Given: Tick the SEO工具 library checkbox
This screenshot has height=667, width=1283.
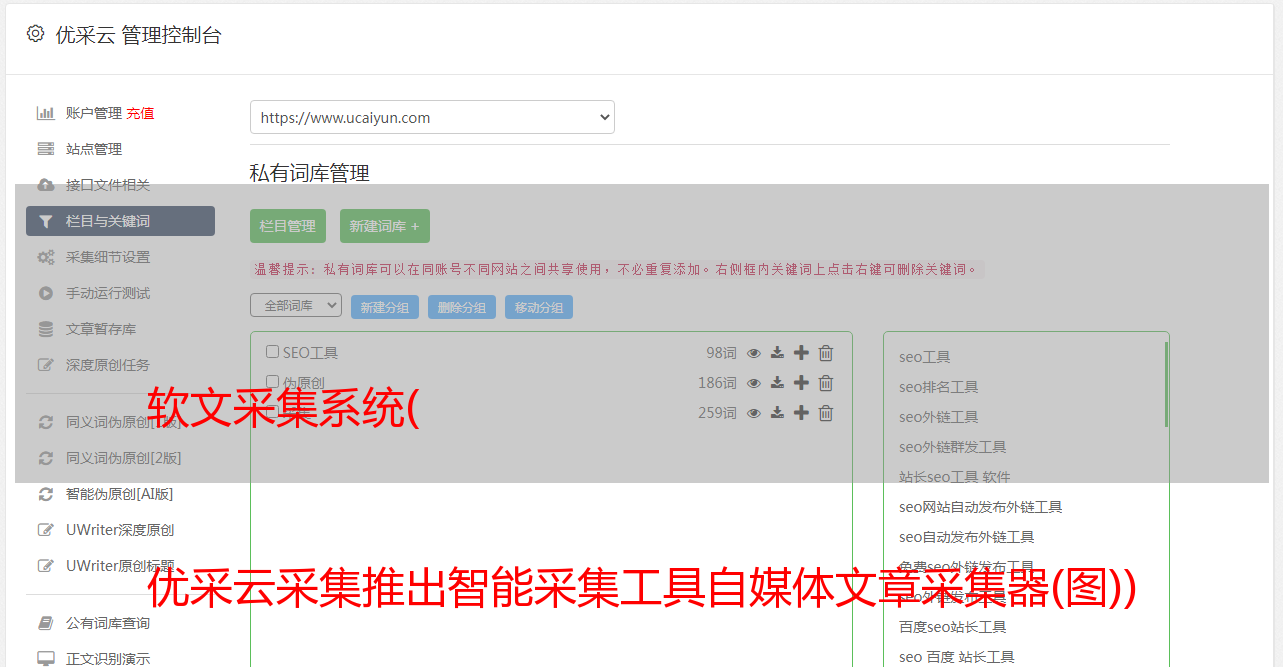Looking at the screenshot, I should coord(272,352).
